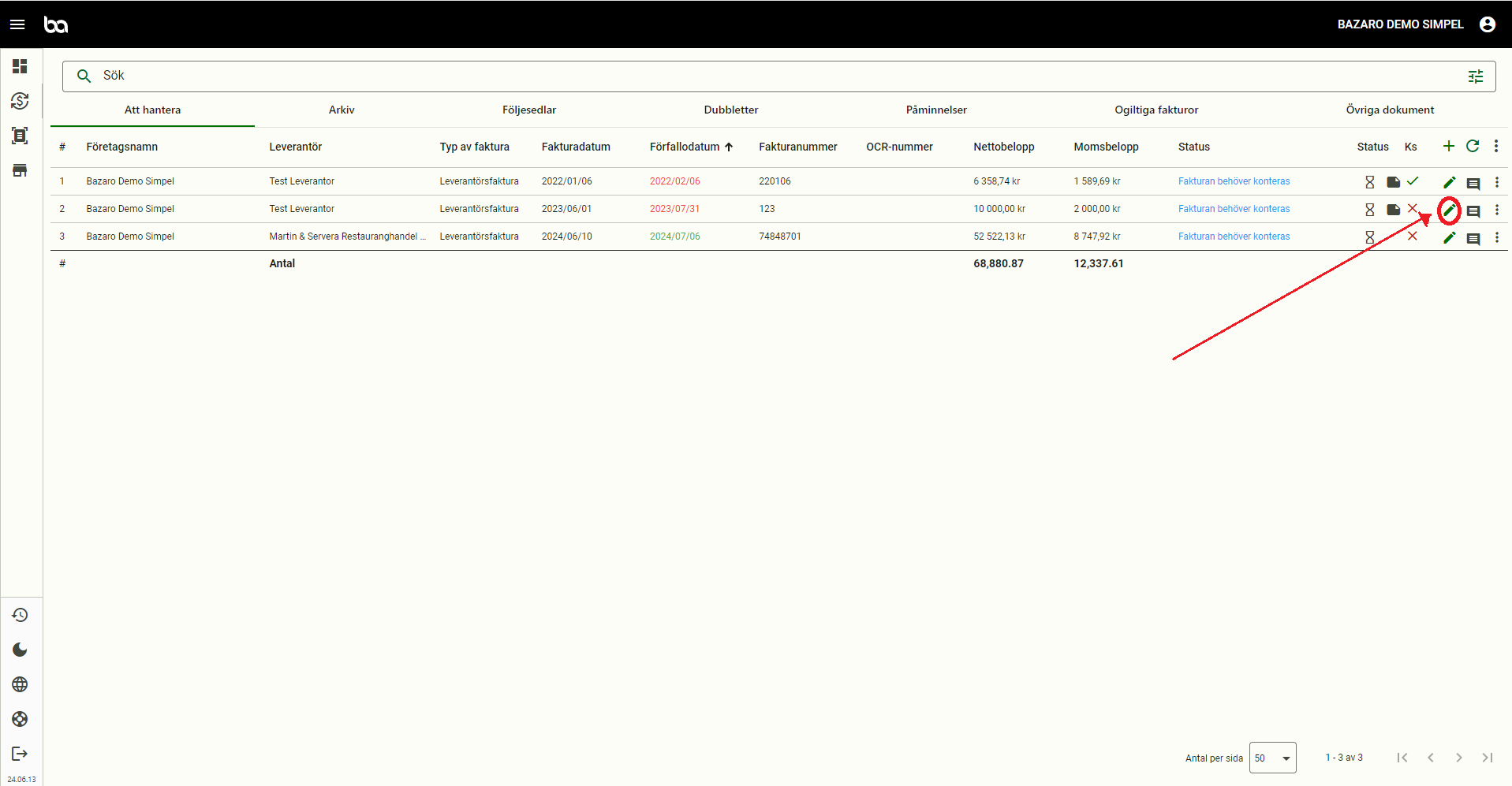Viewport: 1512px width, 786px height.
Task: Click the net amount 10 000,00 kr
Action: [999, 209]
